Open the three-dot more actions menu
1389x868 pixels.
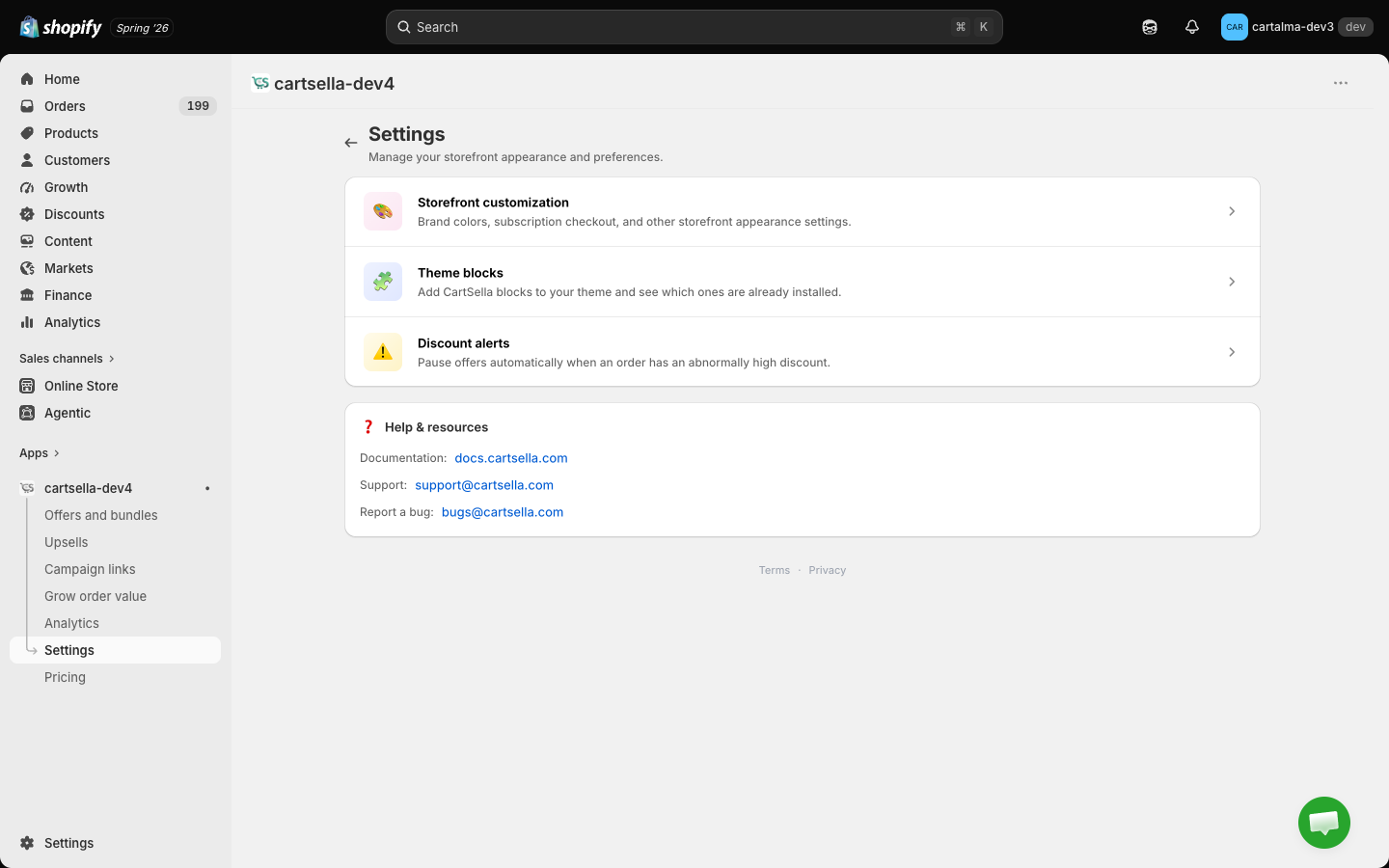click(x=1341, y=83)
